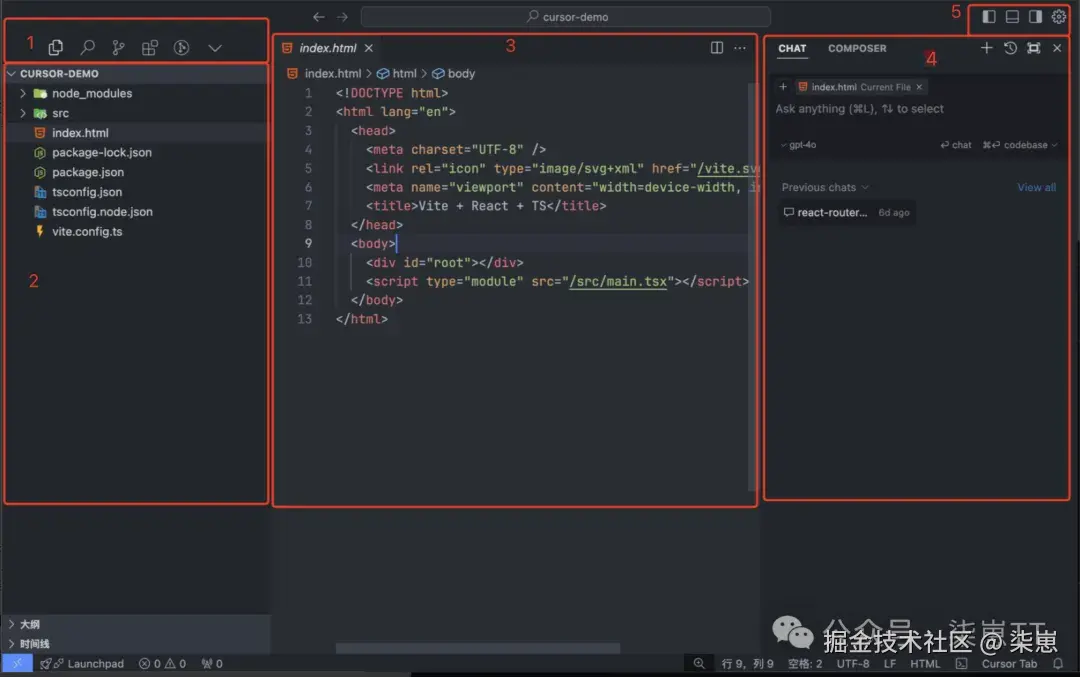Open vite.config.ts file

[x=136, y=231]
